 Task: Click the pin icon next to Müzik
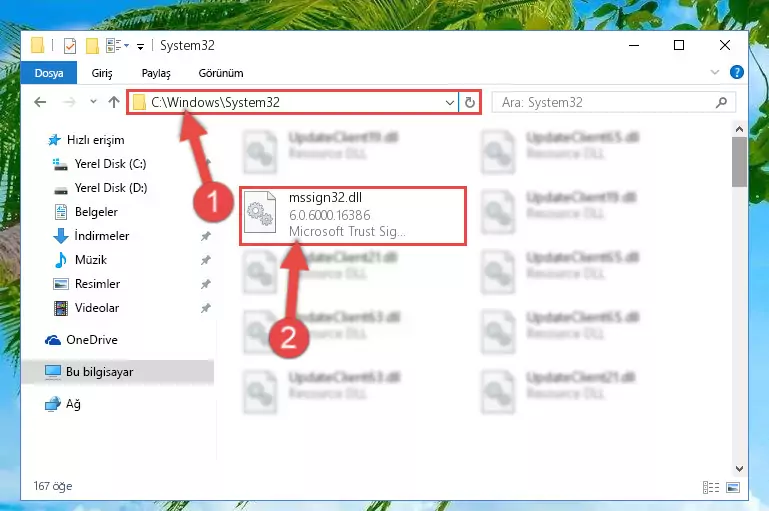(205, 260)
